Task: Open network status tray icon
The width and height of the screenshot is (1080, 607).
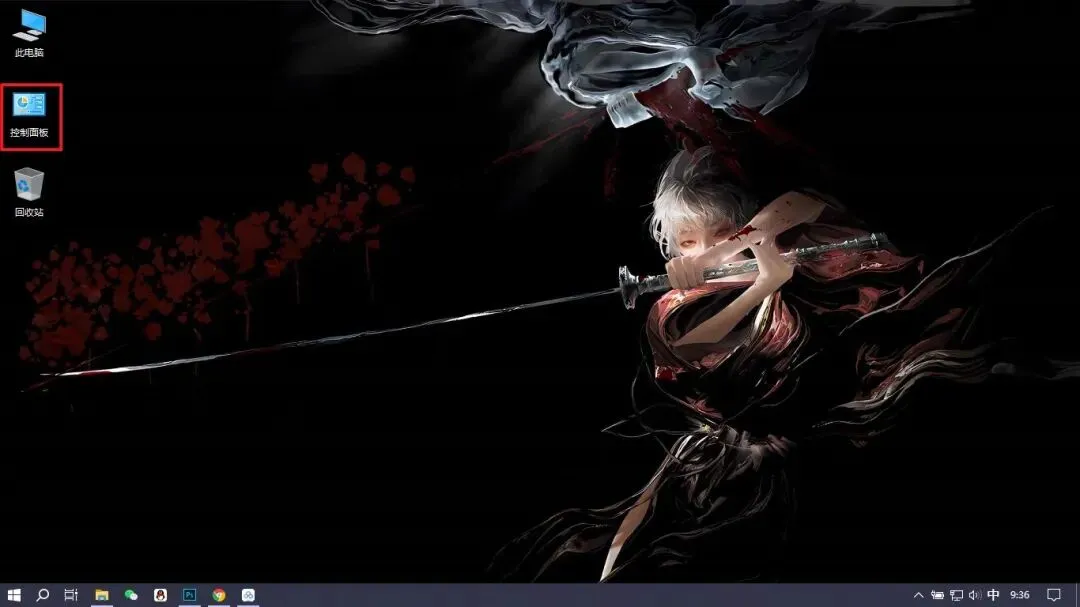Action: [957, 595]
